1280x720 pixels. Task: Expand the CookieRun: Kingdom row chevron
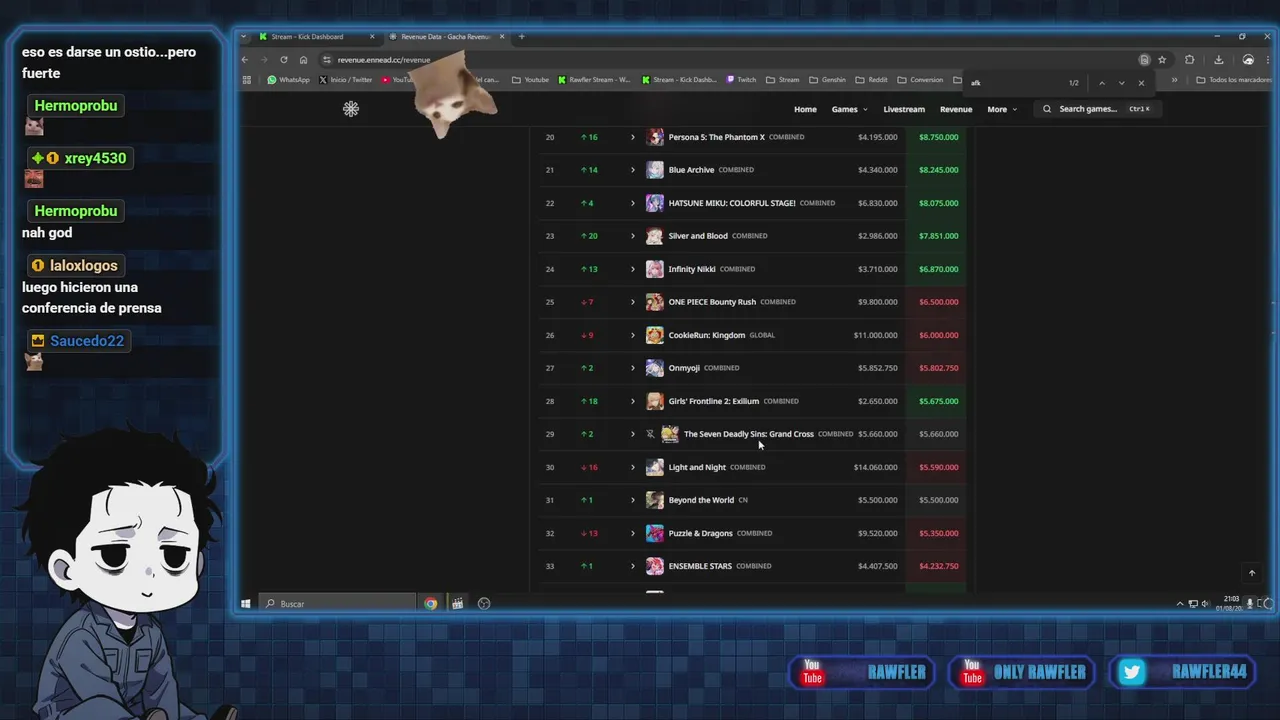coord(632,335)
